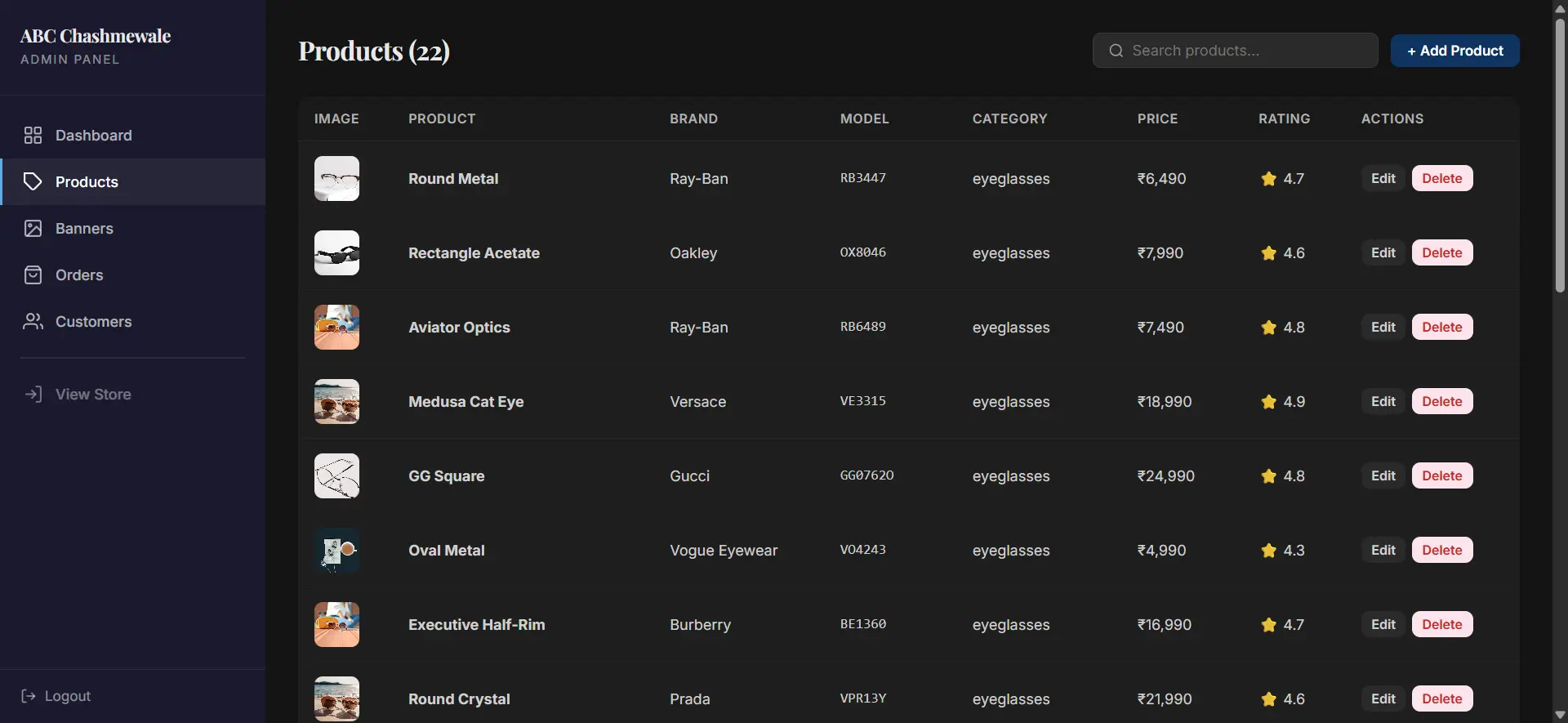This screenshot has height=723, width=1568.
Task: Click the Aviator Optics product thumbnail
Action: pos(336,328)
